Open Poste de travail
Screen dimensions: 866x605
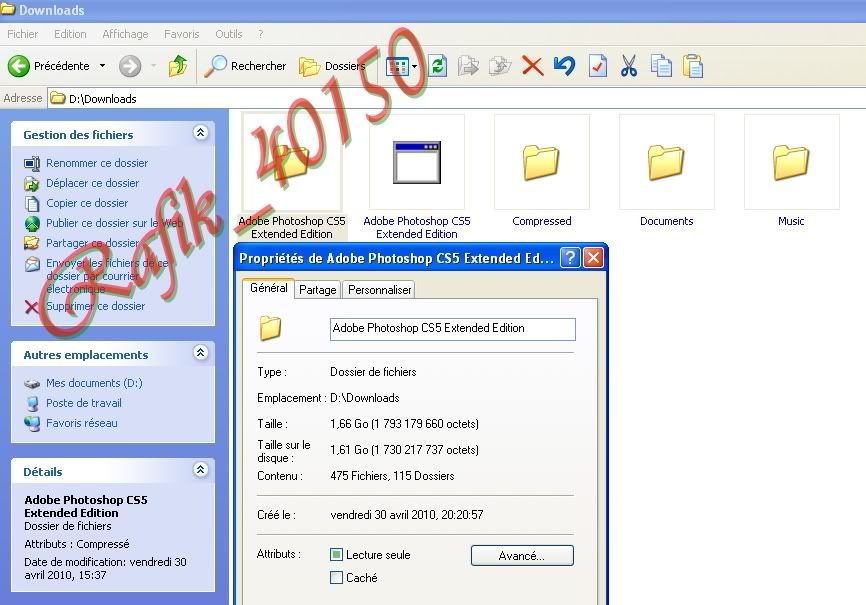coord(84,403)
